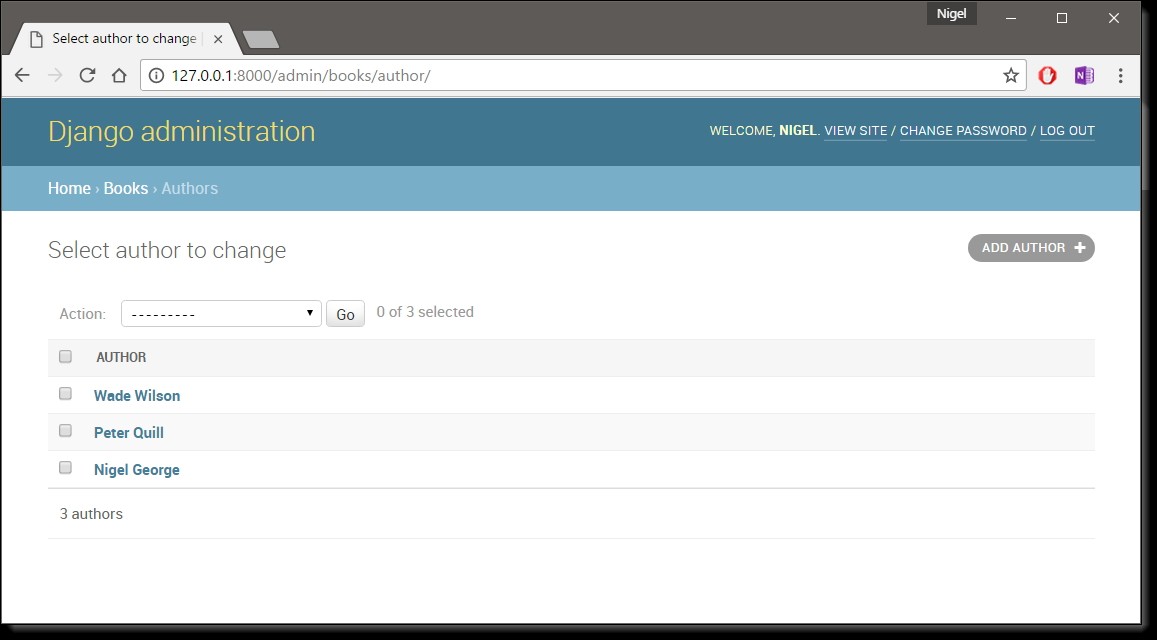Close the browser window
The image size is (1157, 640).
[1113, 18]
